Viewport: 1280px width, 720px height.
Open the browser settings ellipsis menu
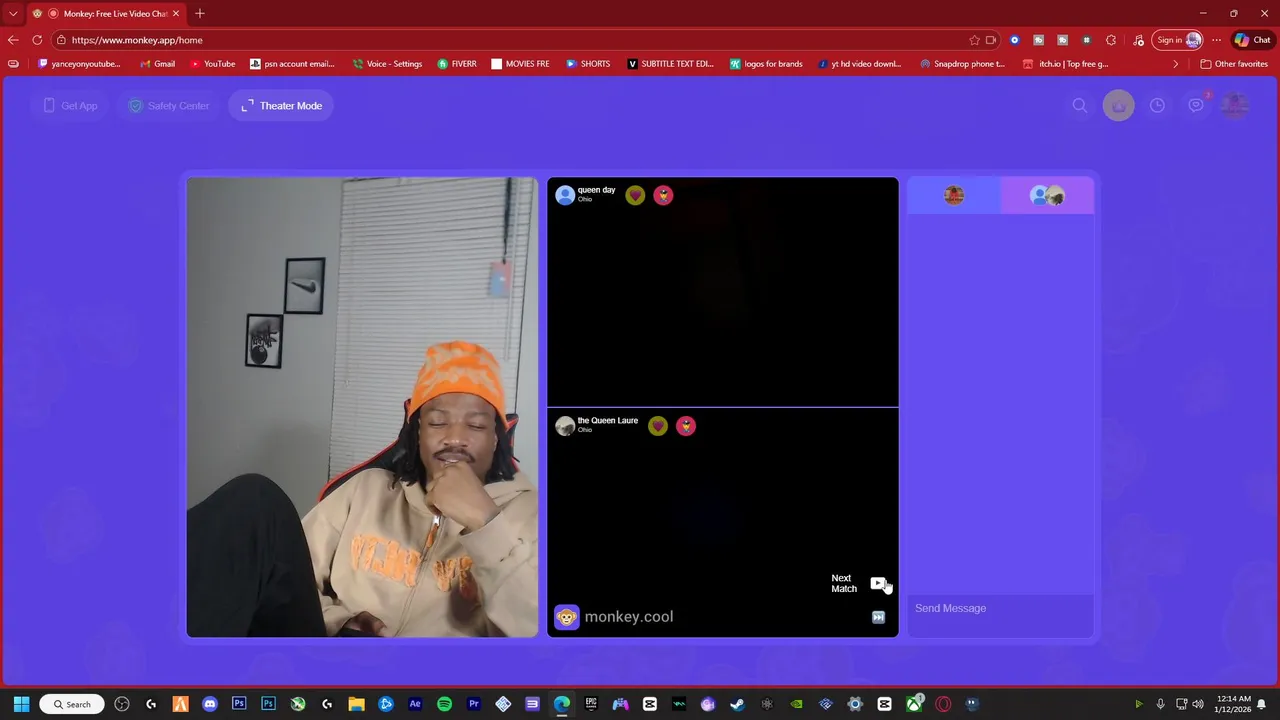click(1216, 40)
